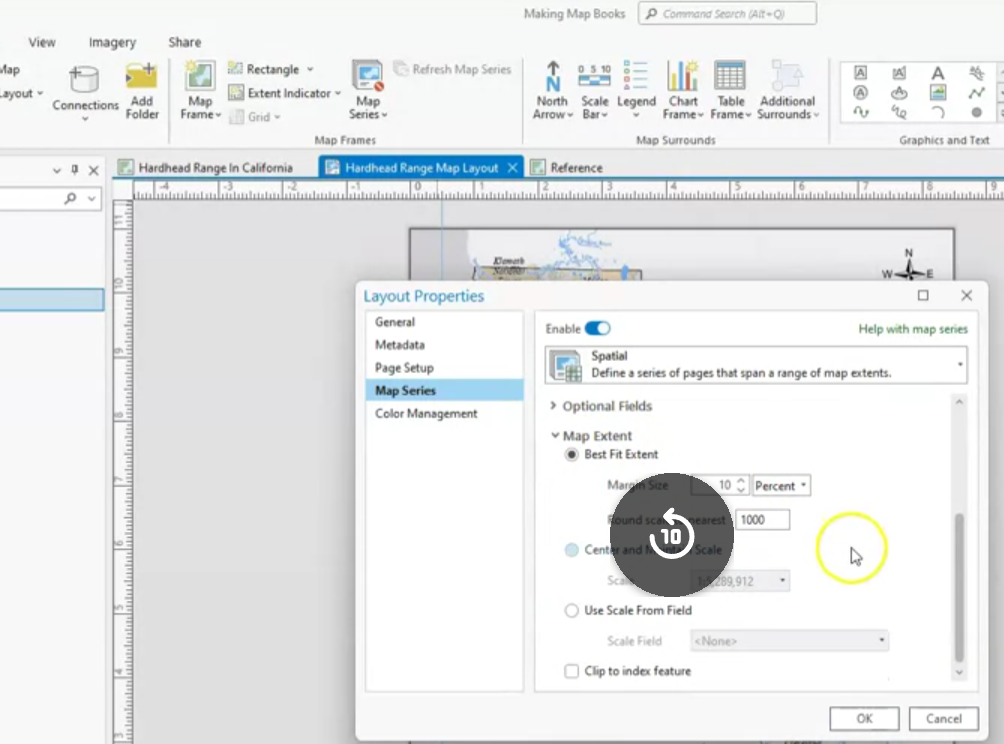Click the Grid tool
This screenshot has height=744, width=1004.
(x=255, y=117)
